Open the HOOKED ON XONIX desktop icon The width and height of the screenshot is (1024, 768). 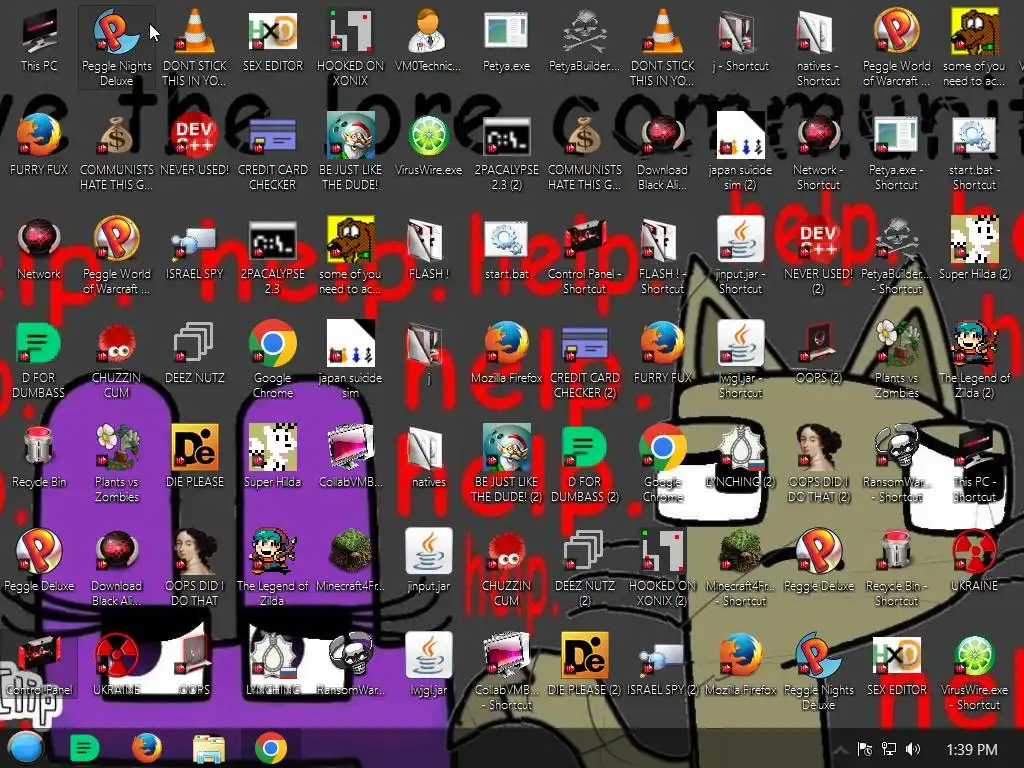coord(351,48)
